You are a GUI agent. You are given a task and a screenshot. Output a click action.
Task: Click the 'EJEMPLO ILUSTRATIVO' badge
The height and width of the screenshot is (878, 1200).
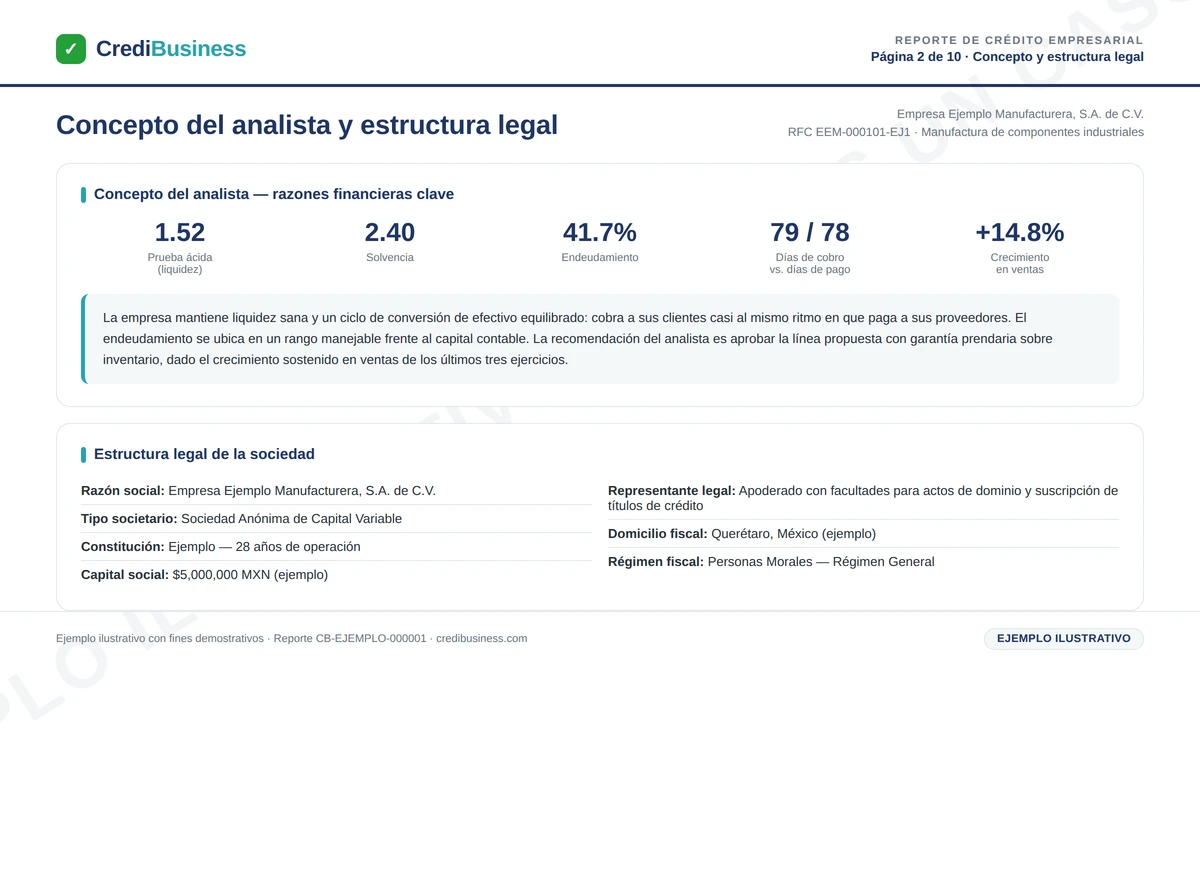tap(1064, 638)
